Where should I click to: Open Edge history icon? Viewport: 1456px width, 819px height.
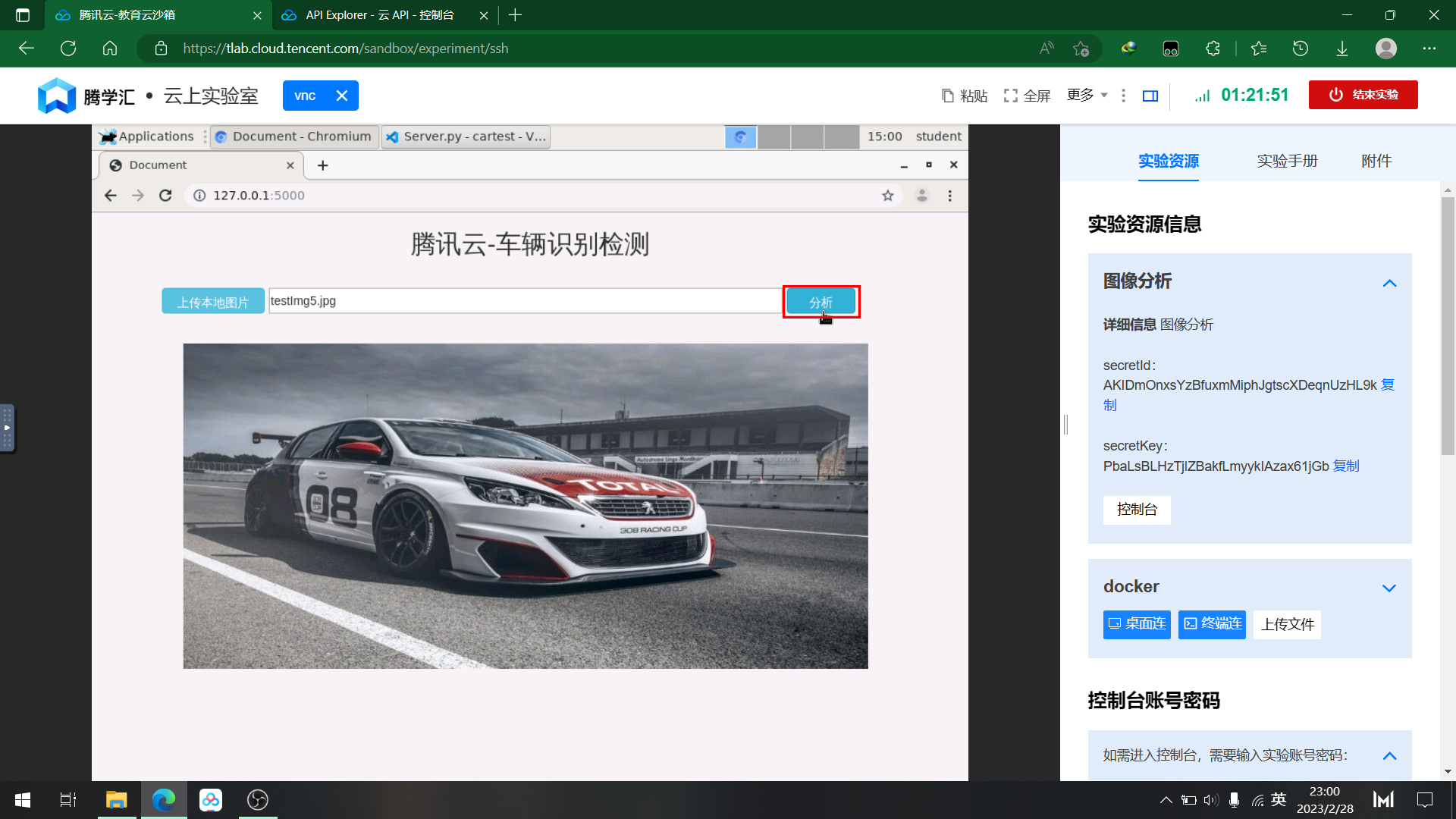point(1301,49)
